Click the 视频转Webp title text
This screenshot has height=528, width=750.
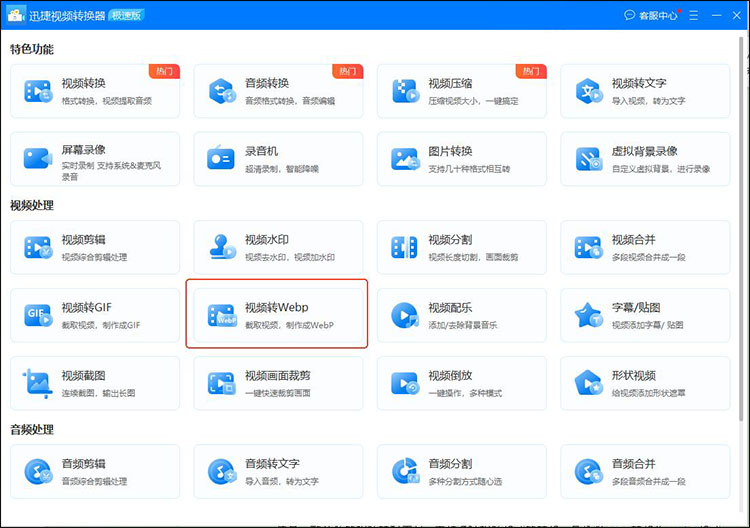pos(276,308)
